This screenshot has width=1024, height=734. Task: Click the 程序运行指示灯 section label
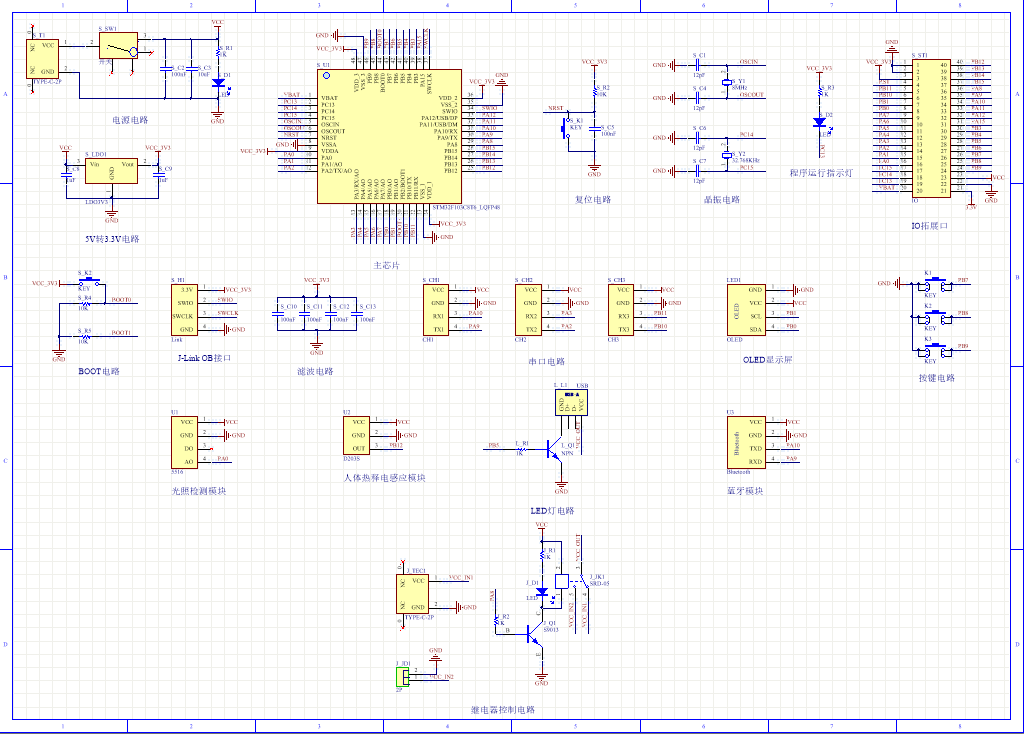click(x=821, y=173)
